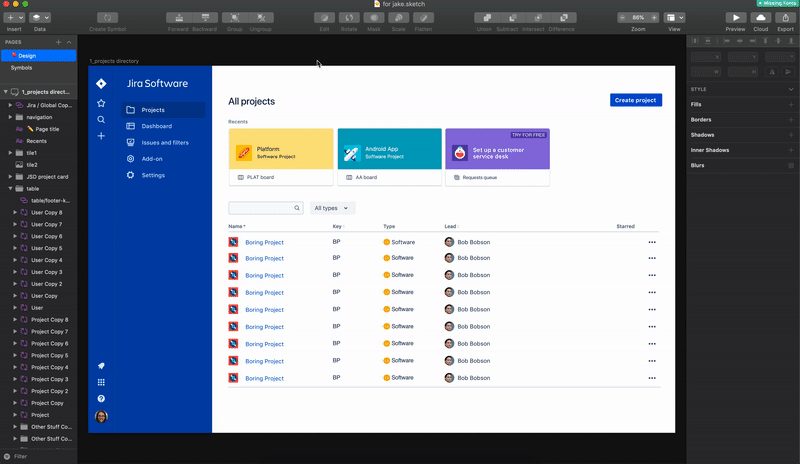The width and height of the screenshot is (800, 464).
Task: Expand the navigation layer group
Action: [10, 117]
